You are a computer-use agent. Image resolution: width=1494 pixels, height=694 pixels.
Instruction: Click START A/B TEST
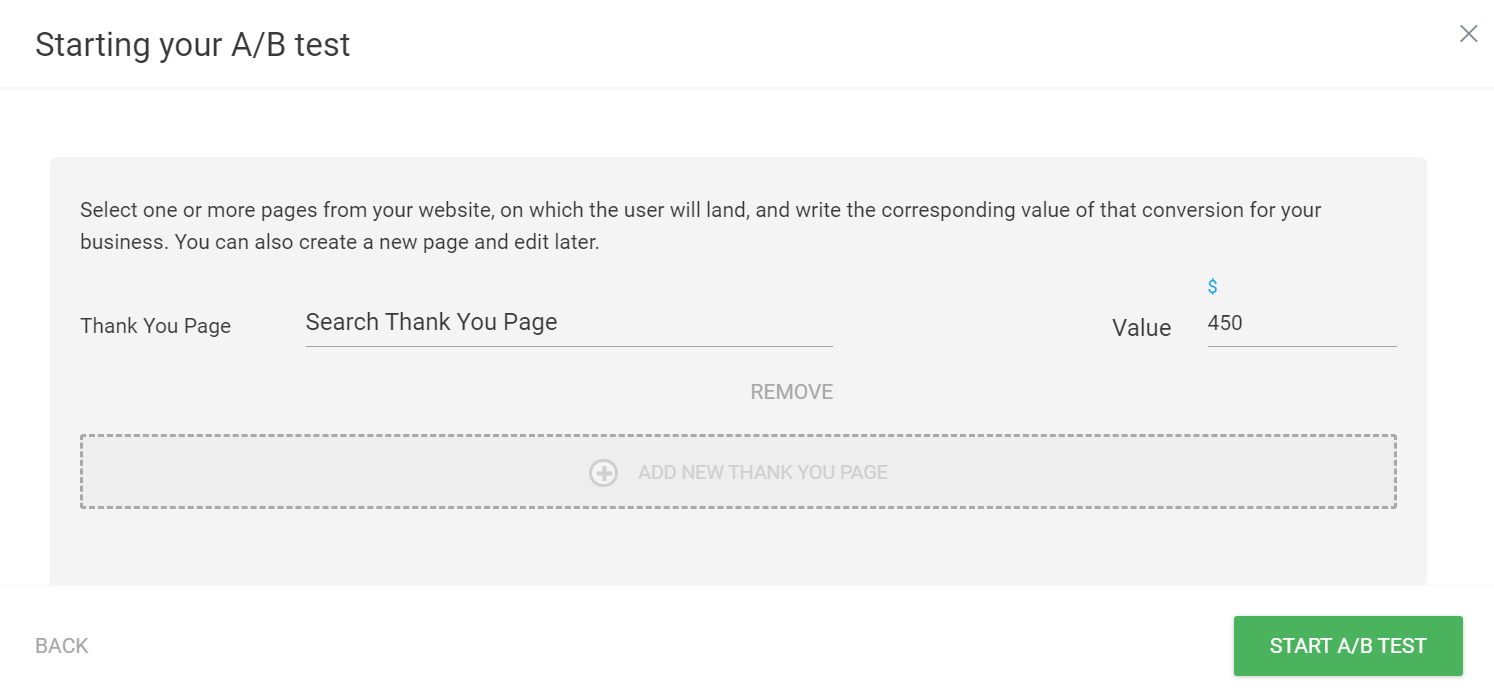[1348, 645]
